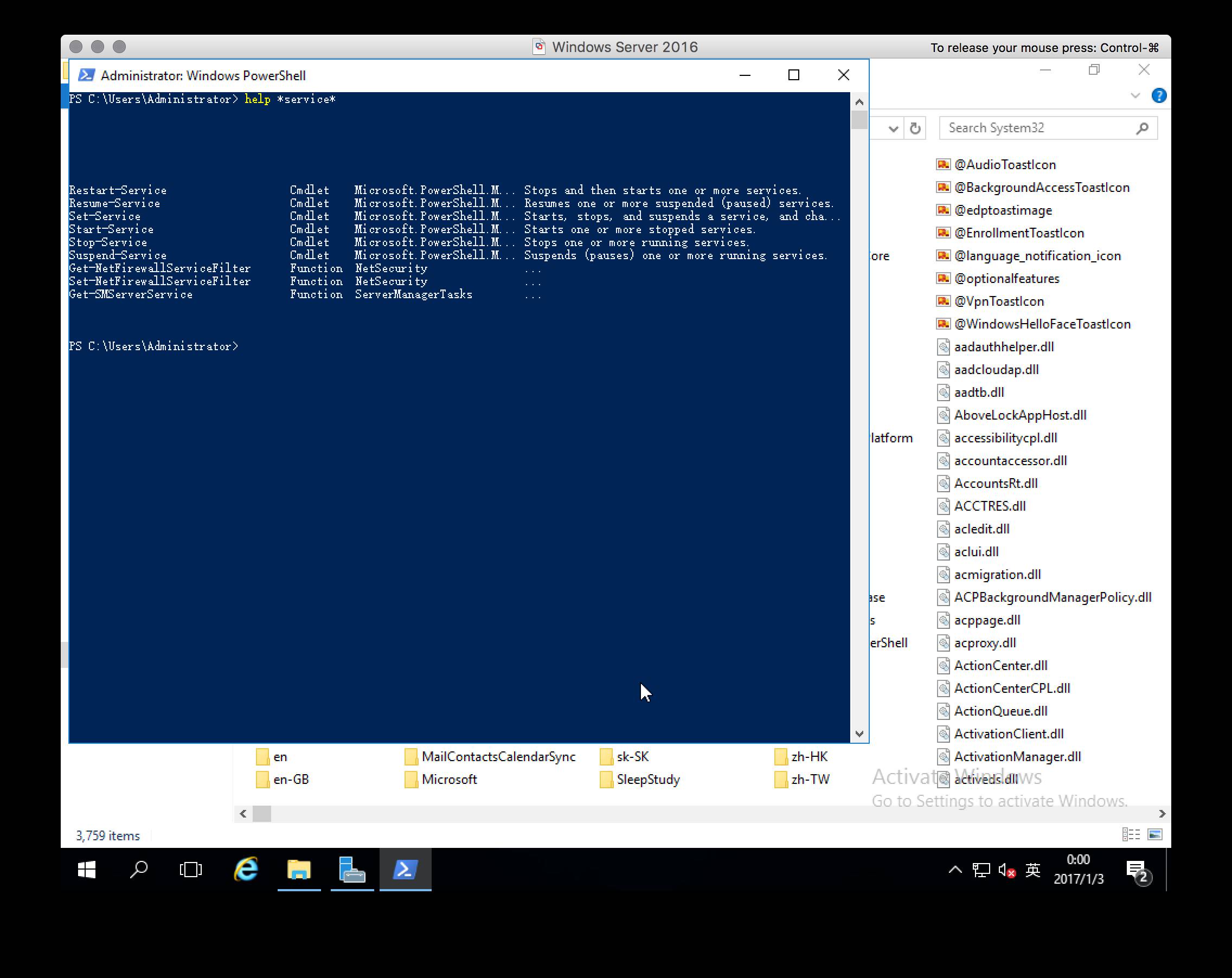
Task: Switch to the PowerShell taskbar icon
Action: pyautogui.click(x=405, y=870)
